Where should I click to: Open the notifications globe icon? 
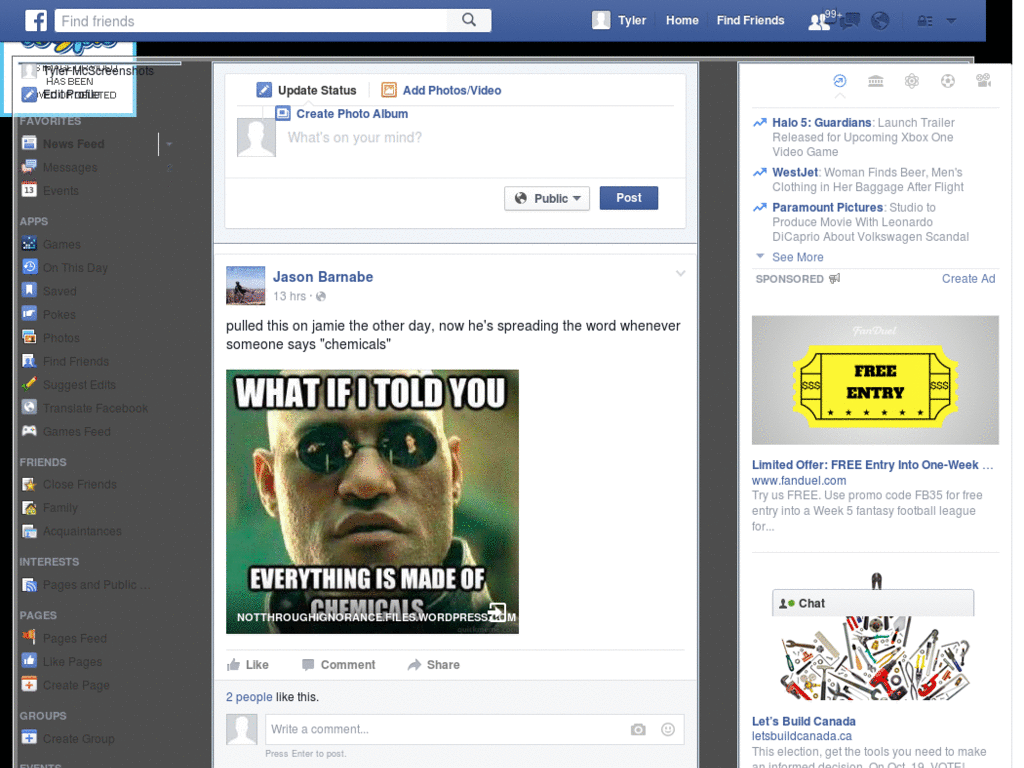coord(880,21)
